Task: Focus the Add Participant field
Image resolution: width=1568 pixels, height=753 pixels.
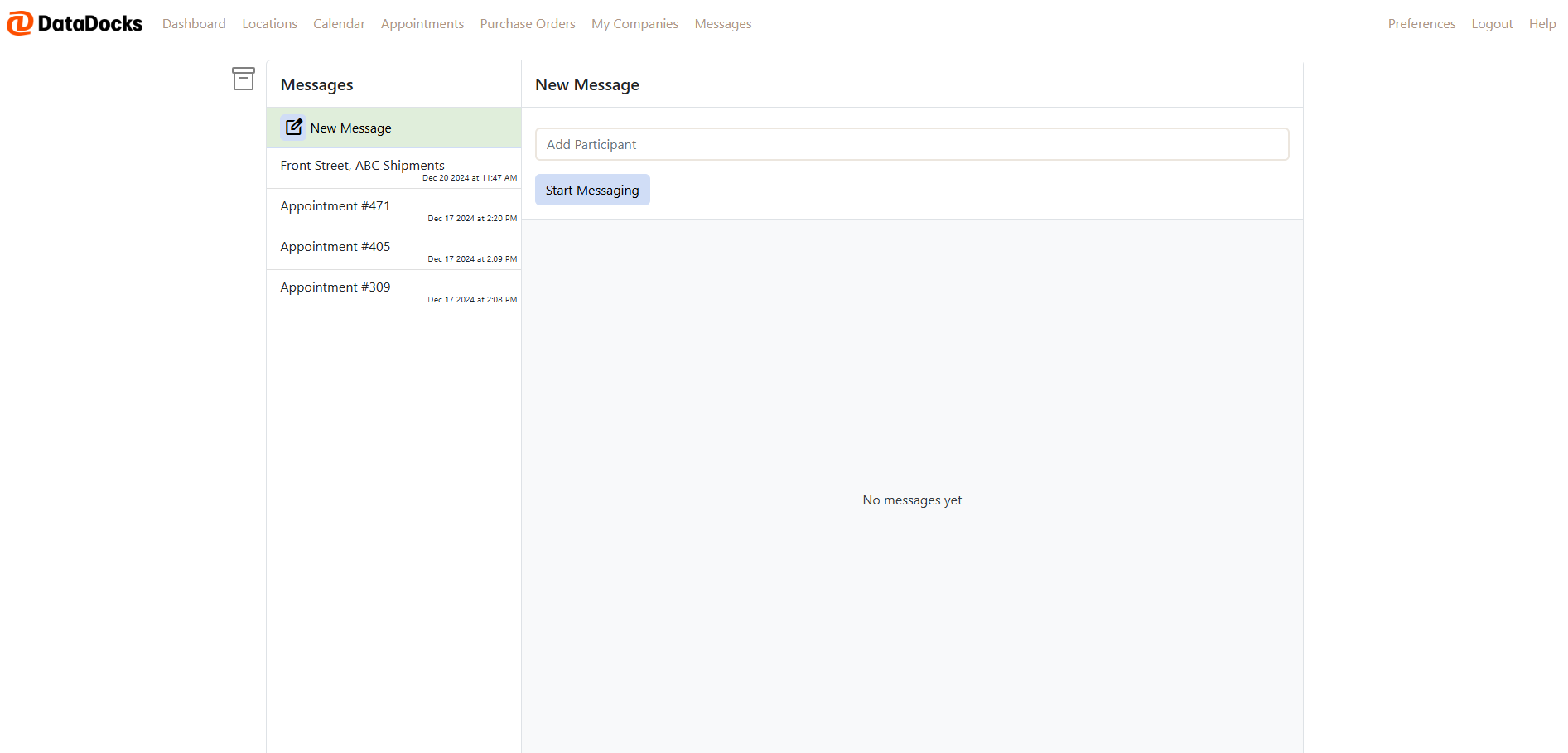Action: point(912,144)
